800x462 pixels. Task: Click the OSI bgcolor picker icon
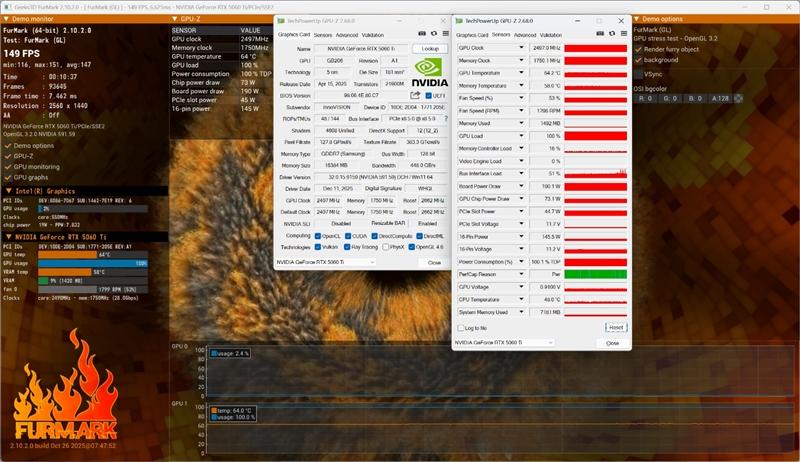point(738,98)
